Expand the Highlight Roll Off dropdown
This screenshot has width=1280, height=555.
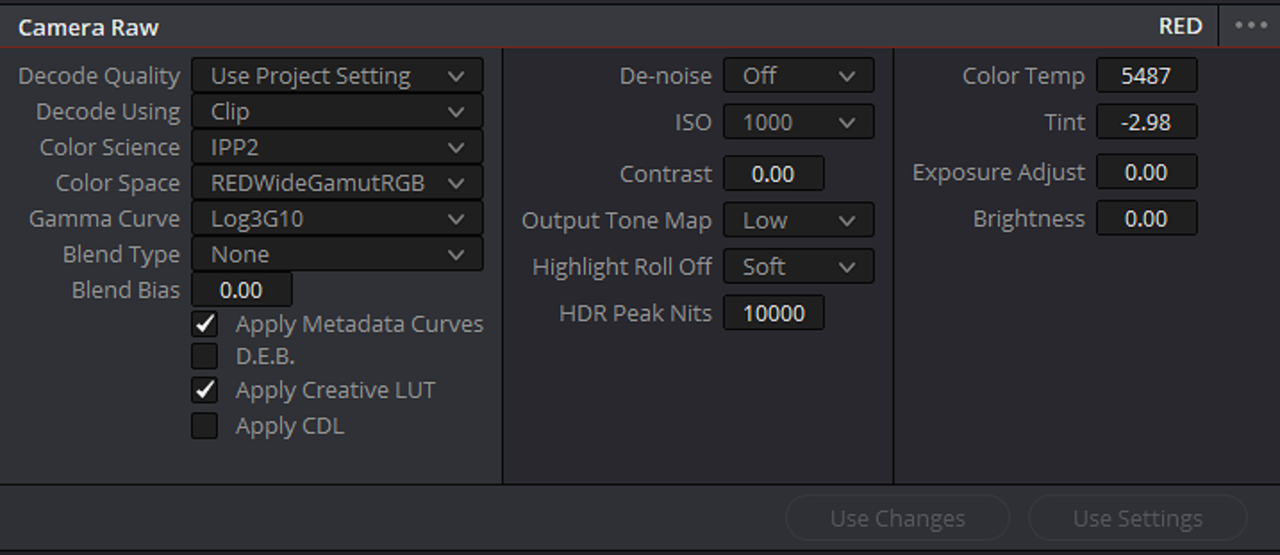point(798,267)
